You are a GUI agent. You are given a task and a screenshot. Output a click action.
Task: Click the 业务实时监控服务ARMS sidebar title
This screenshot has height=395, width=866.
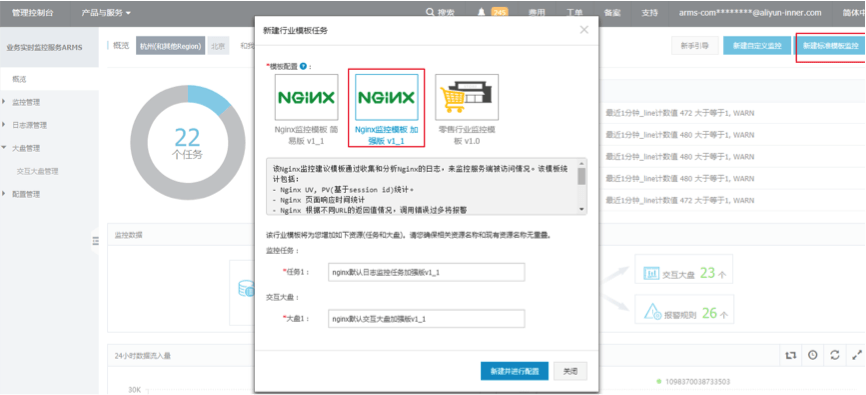pyautogui.click(x=44, y=48)
